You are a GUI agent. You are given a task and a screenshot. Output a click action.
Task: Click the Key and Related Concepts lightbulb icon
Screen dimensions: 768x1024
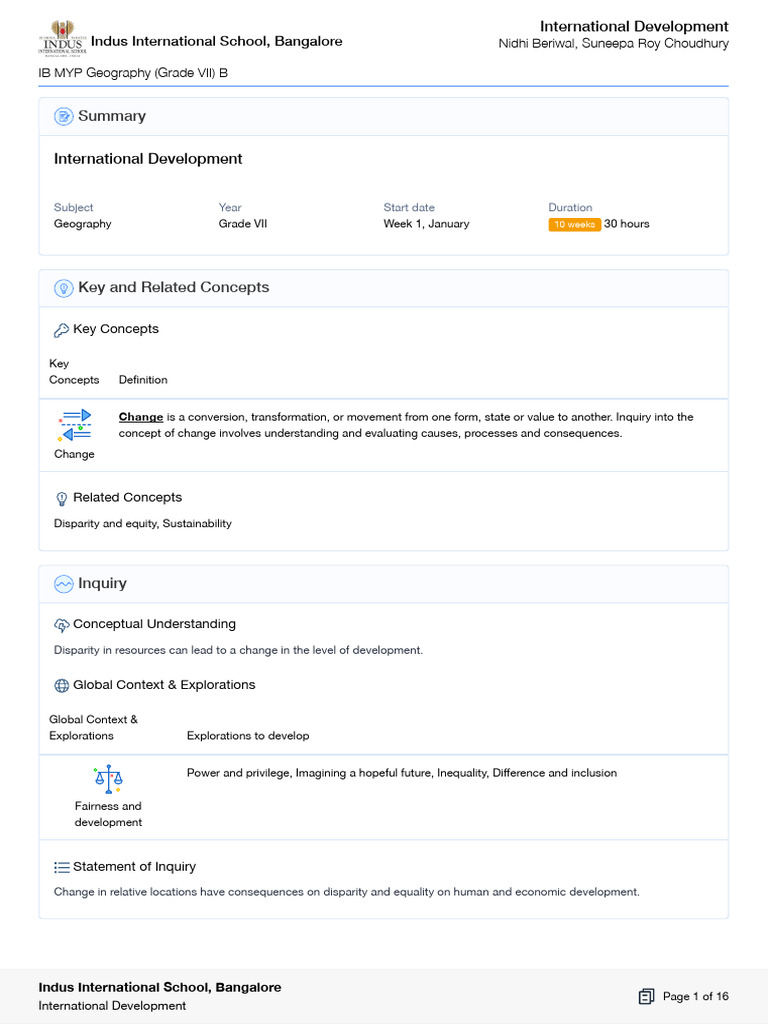[64, 288]
